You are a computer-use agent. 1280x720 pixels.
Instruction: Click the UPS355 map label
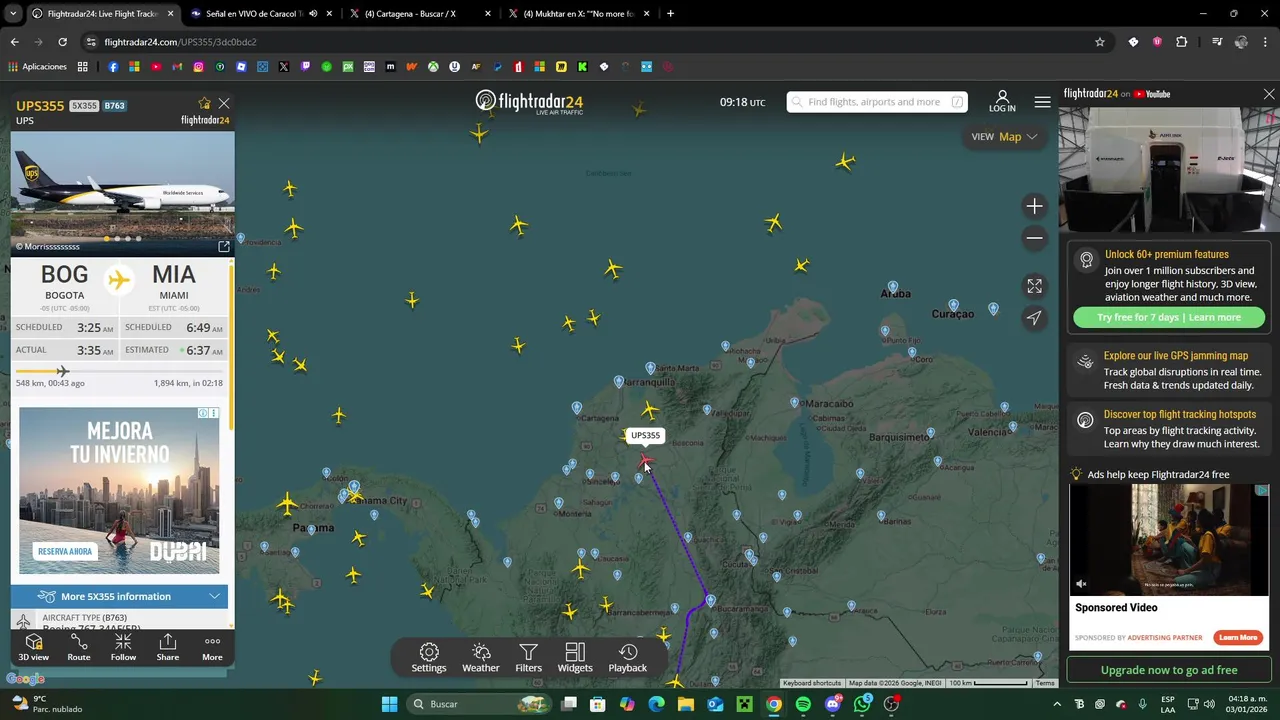[645, 435]
